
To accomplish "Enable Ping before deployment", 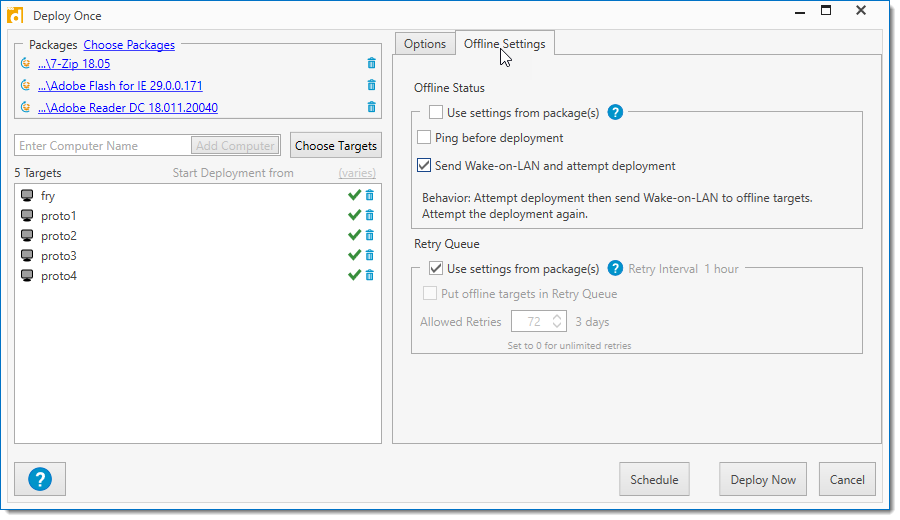I will click(x=424, y=138).
